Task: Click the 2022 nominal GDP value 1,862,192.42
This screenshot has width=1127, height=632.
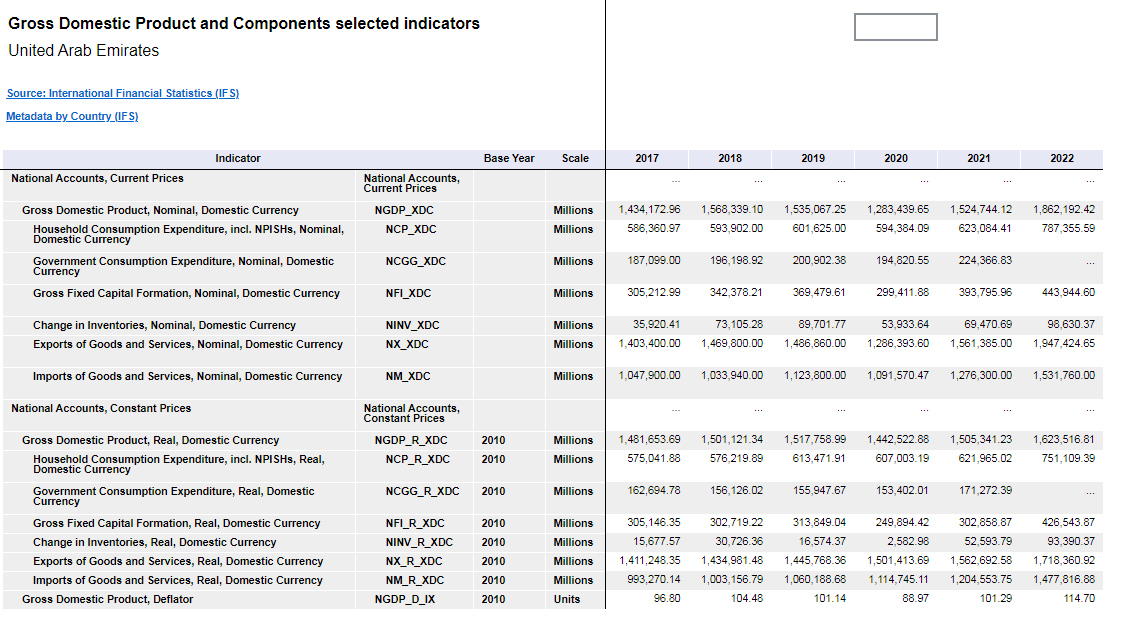Action: click(1064, 210)
